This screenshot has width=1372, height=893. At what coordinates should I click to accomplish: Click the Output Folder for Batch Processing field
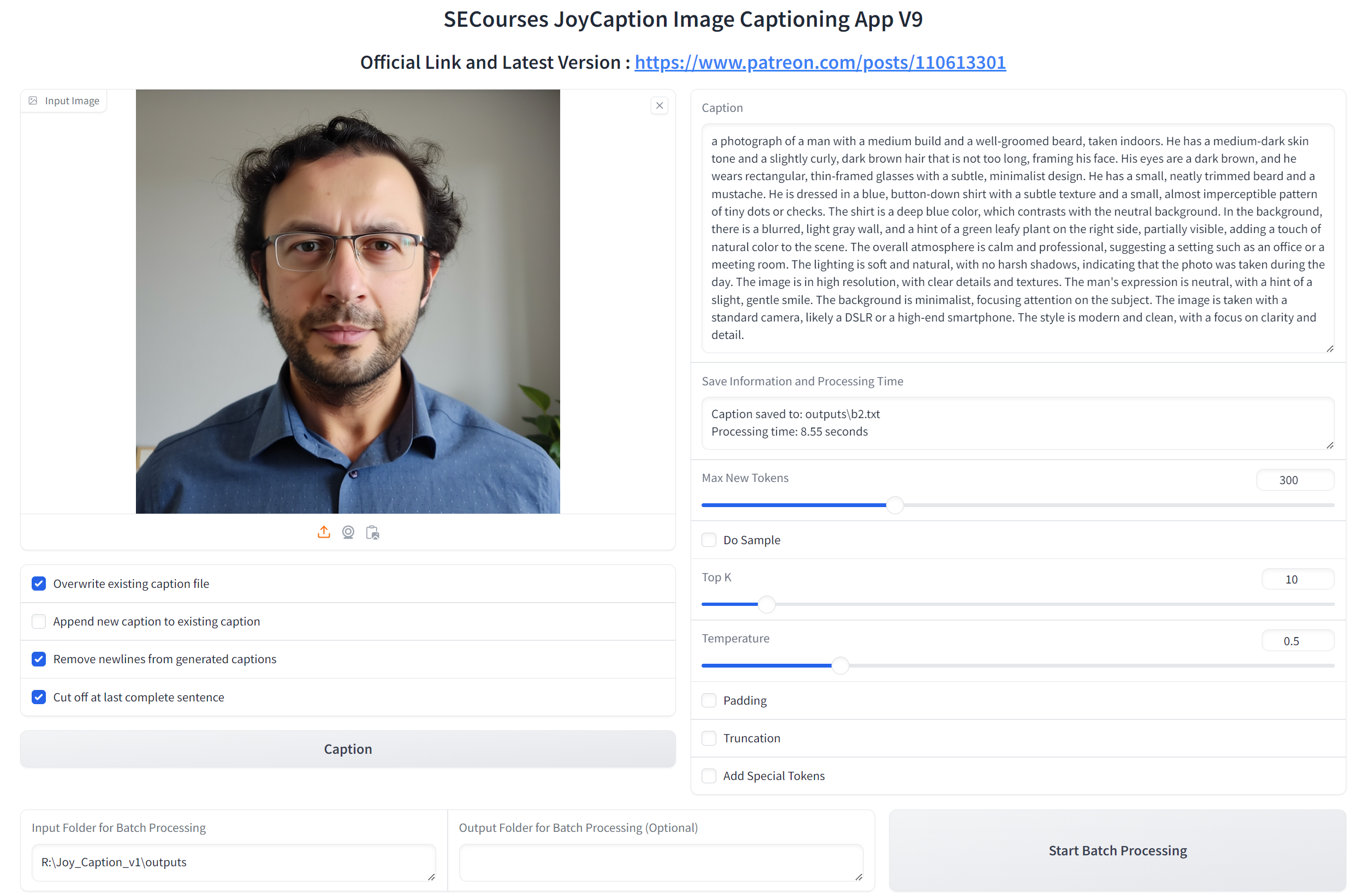click(x=661, y=862)
